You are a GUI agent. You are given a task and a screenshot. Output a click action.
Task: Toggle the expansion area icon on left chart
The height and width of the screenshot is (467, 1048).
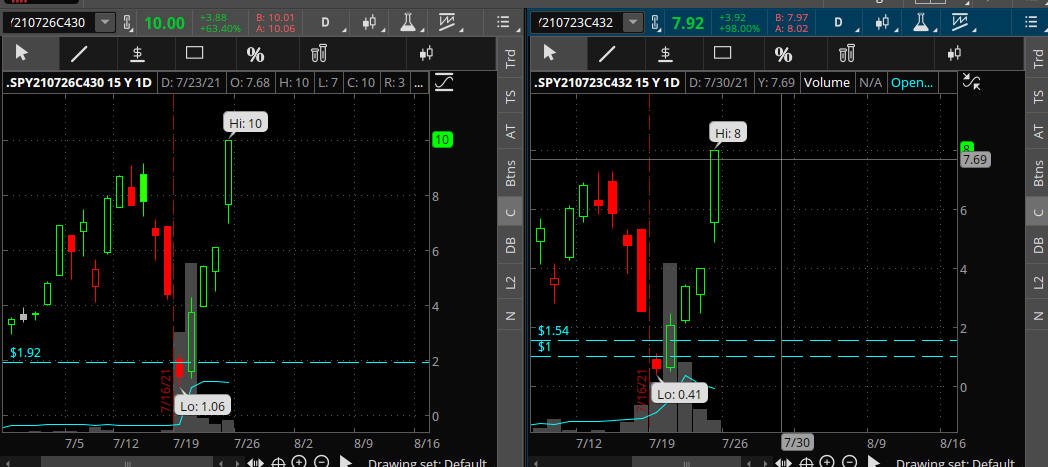(444, 83)
